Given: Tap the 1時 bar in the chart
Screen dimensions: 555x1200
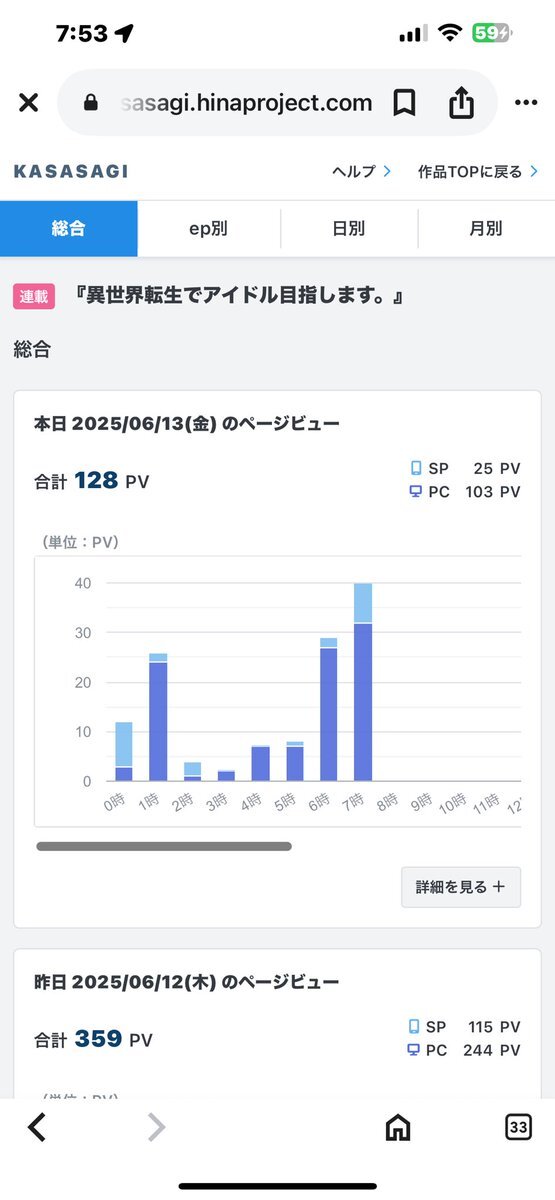Looking at the screenshot, I should (x=158, y=717).
